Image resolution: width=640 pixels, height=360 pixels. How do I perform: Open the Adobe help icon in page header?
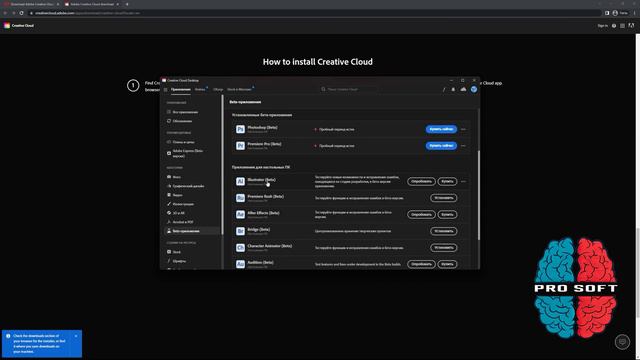pos(614,26)
